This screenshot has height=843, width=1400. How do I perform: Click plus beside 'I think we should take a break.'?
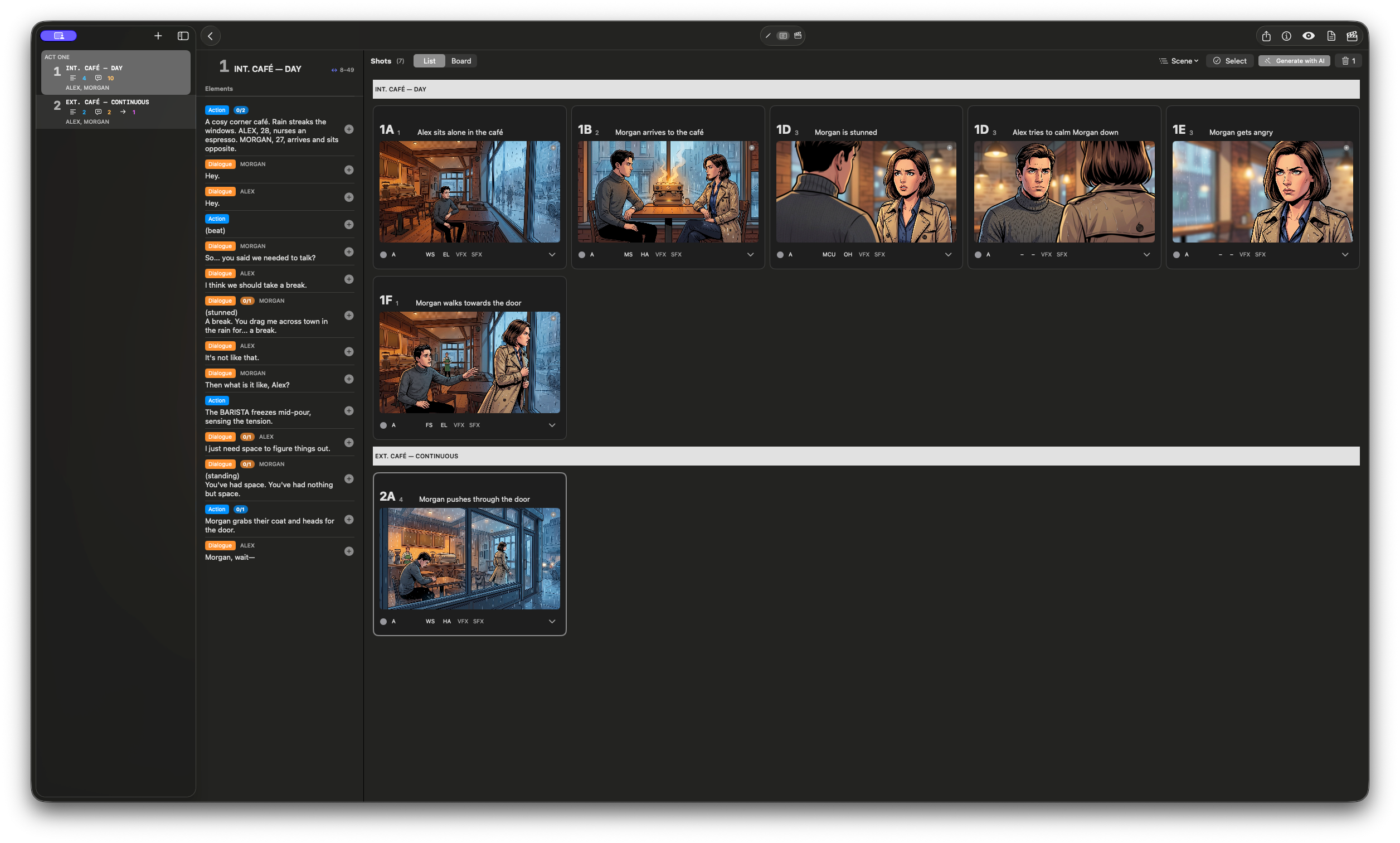(349, 279)
